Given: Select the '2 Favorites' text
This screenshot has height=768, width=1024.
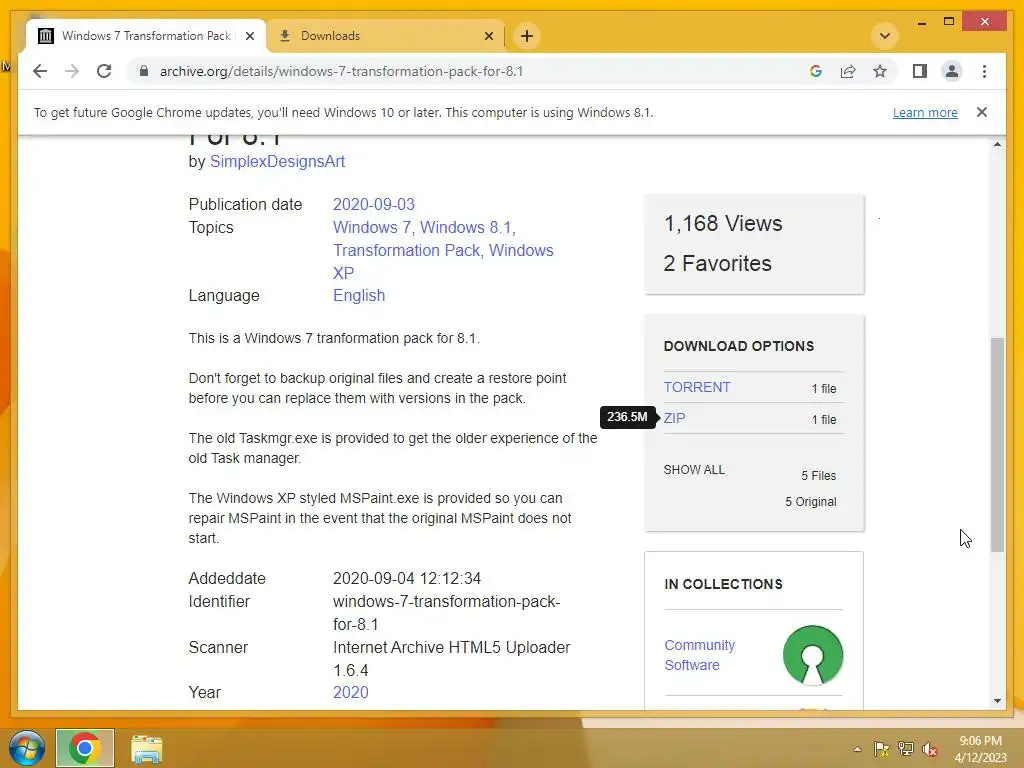Looking at the screenshot, I should 717,263.
